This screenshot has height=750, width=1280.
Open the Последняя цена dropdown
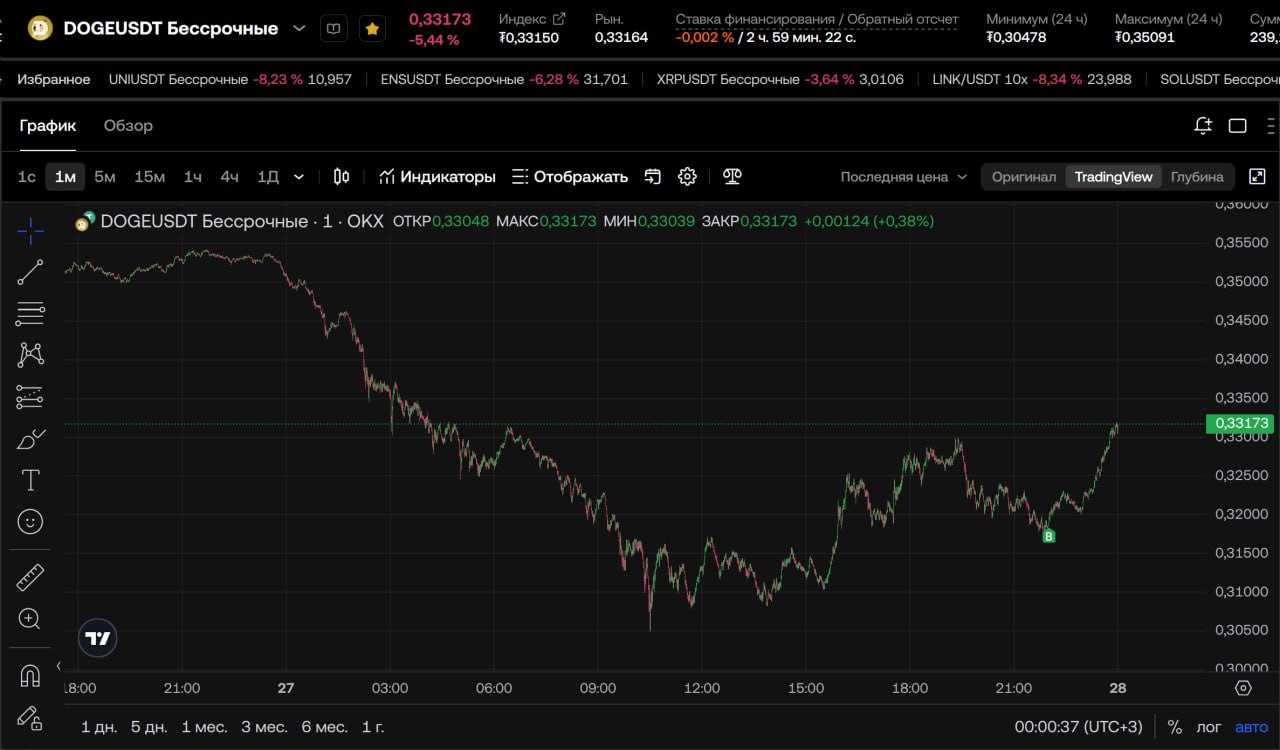point(904,177)
